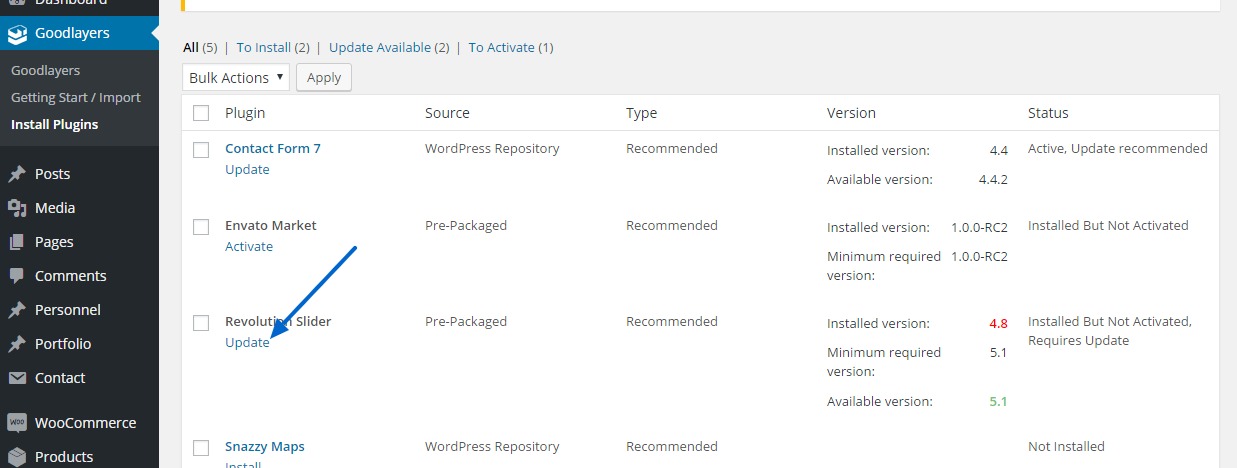This screenshot has width=1237, height=468.
Task: Open the Bulk Actions dropdown
Action: click(236, 78)
